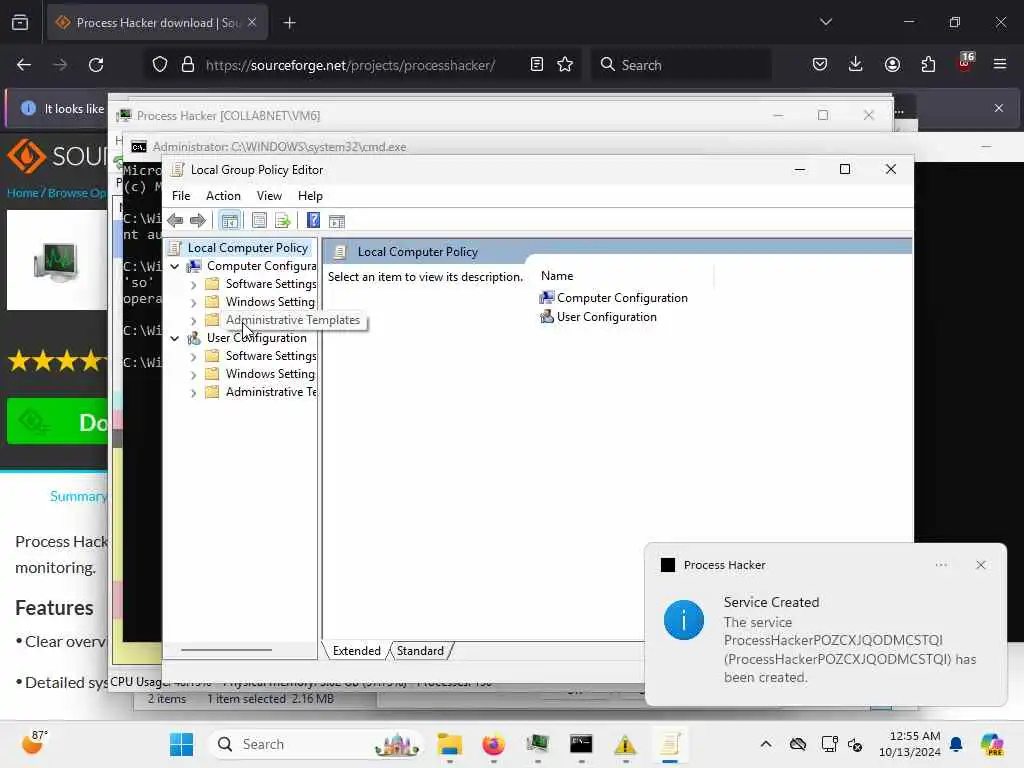Select the Process Hacker download browser tab

point(157,23)
